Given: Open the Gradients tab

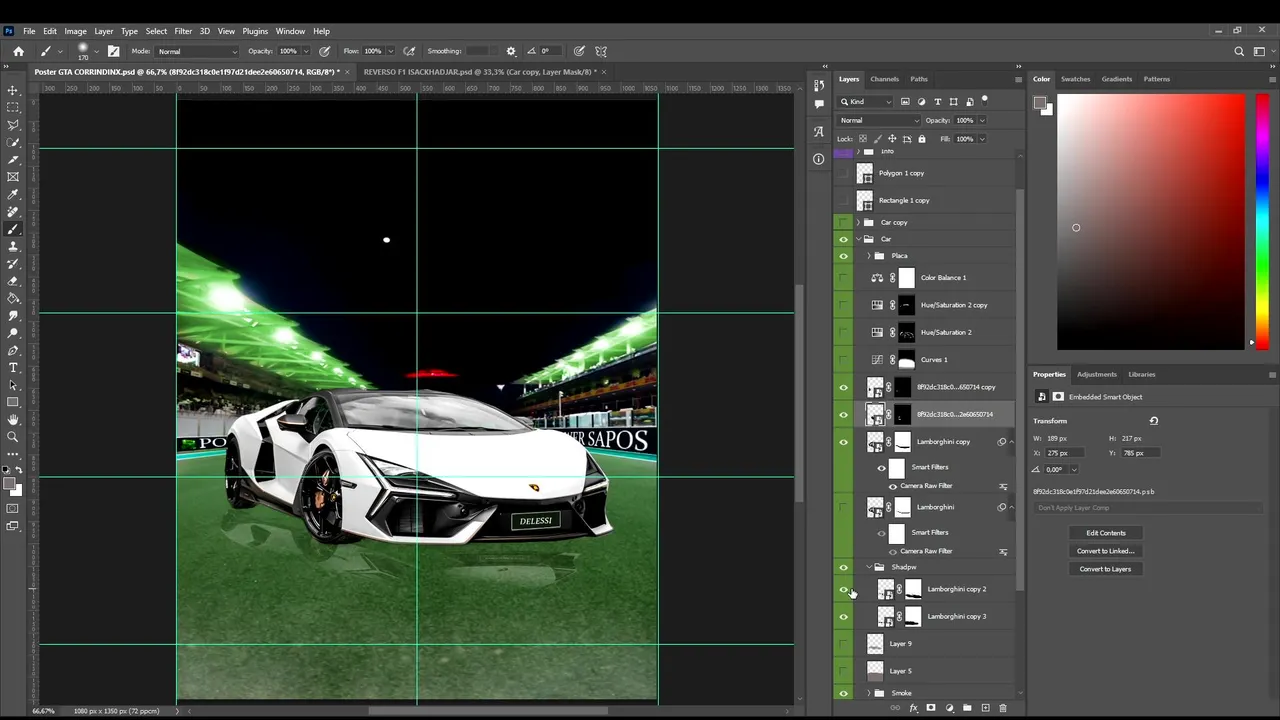Looking at the screenshot, I should click(1116, 79).
